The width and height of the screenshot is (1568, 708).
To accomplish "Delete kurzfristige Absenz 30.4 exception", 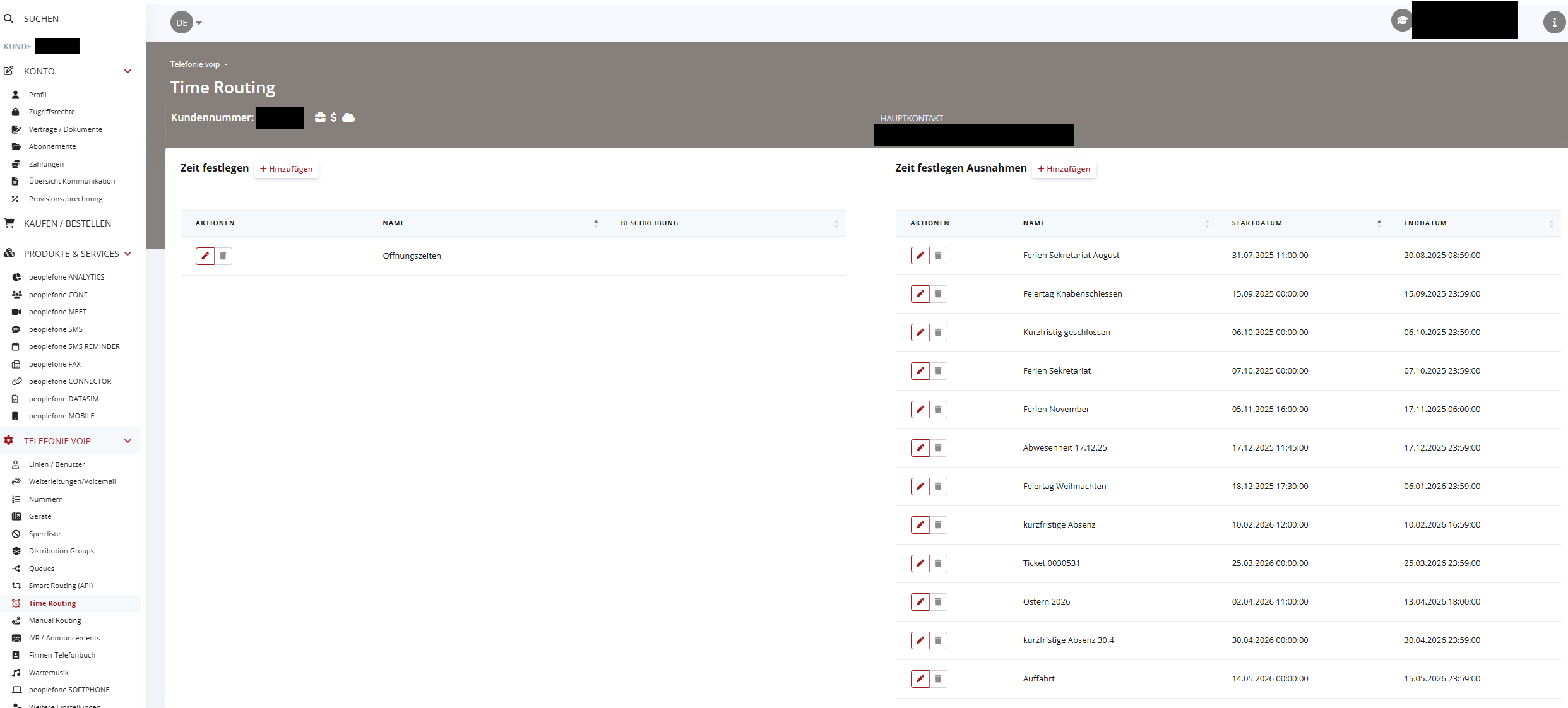I will [938, 640].
